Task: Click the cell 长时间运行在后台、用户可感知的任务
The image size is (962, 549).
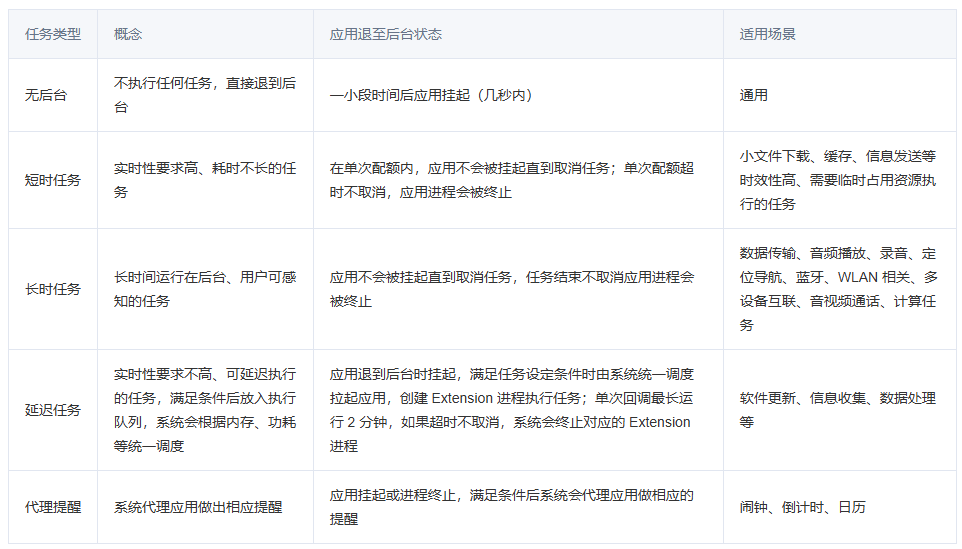Action: point(206,289)
